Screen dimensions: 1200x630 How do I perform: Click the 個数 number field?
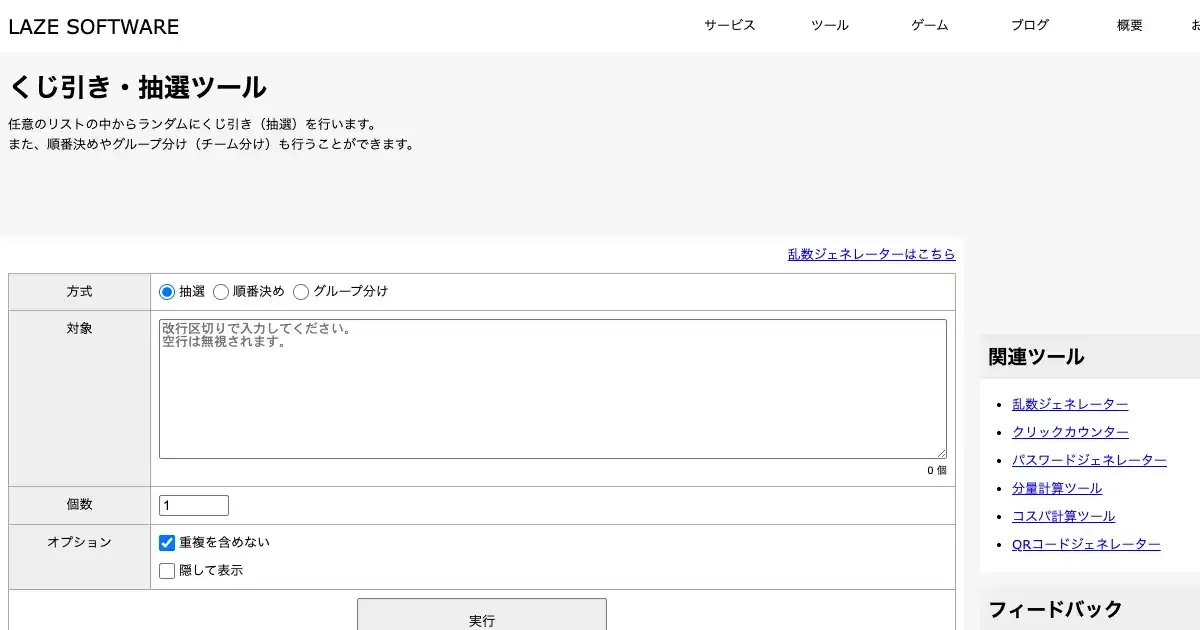(x=194, y=506)
